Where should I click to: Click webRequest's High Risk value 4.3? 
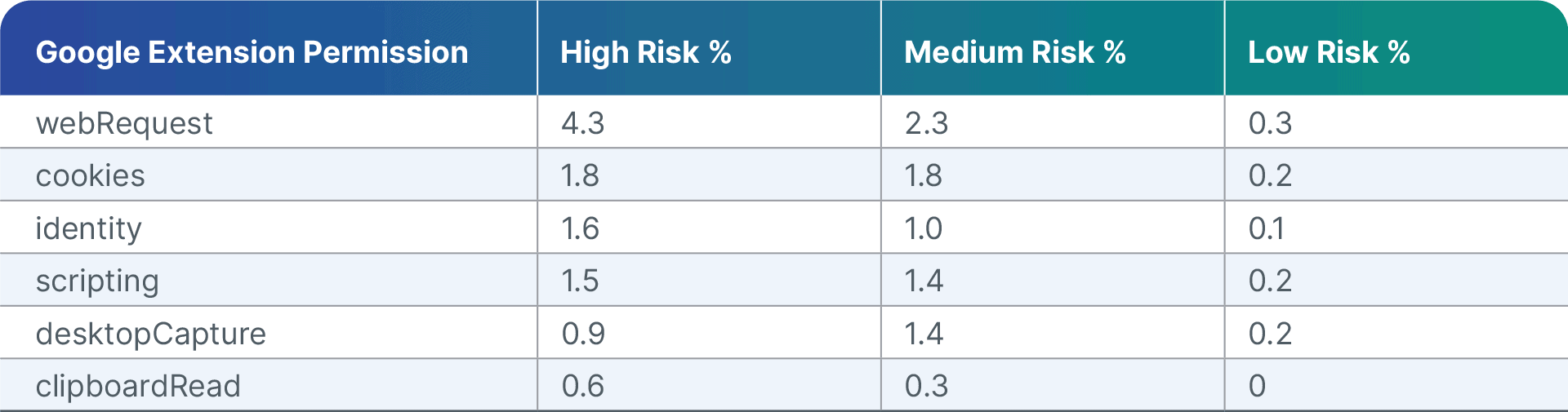coord(582,123)
